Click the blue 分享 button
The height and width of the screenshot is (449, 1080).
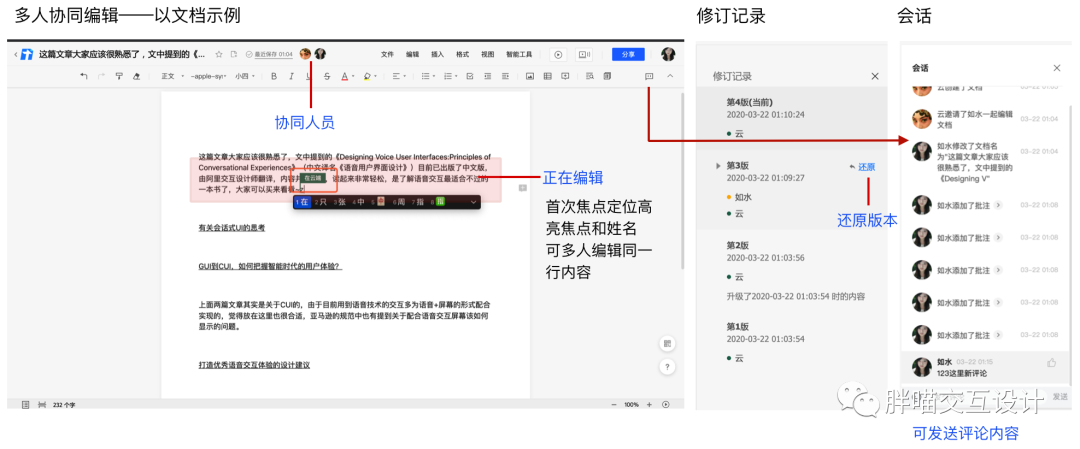(x=628, y=54)
